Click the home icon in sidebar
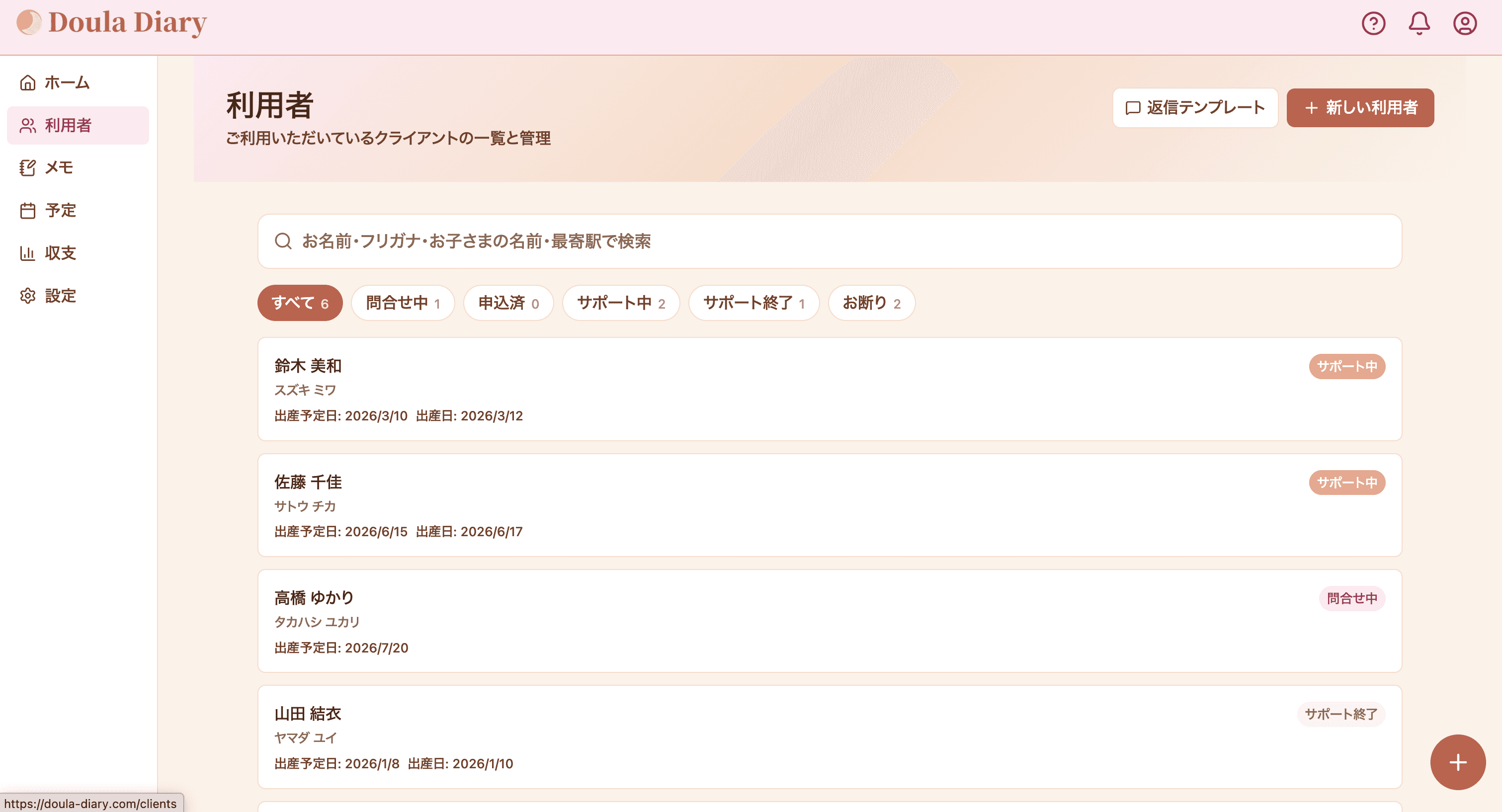This screenshot has height=812, width=1502. (27, 83)
